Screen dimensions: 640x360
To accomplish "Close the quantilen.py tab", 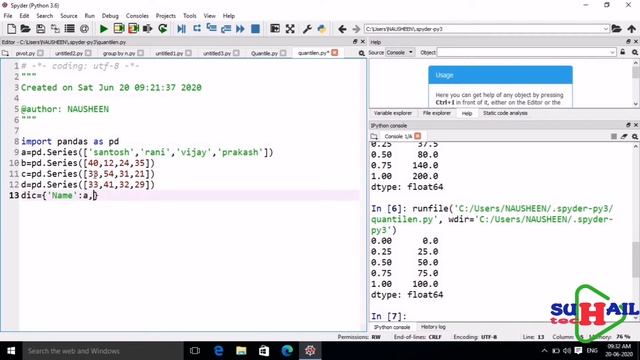I will coord(335,53).
